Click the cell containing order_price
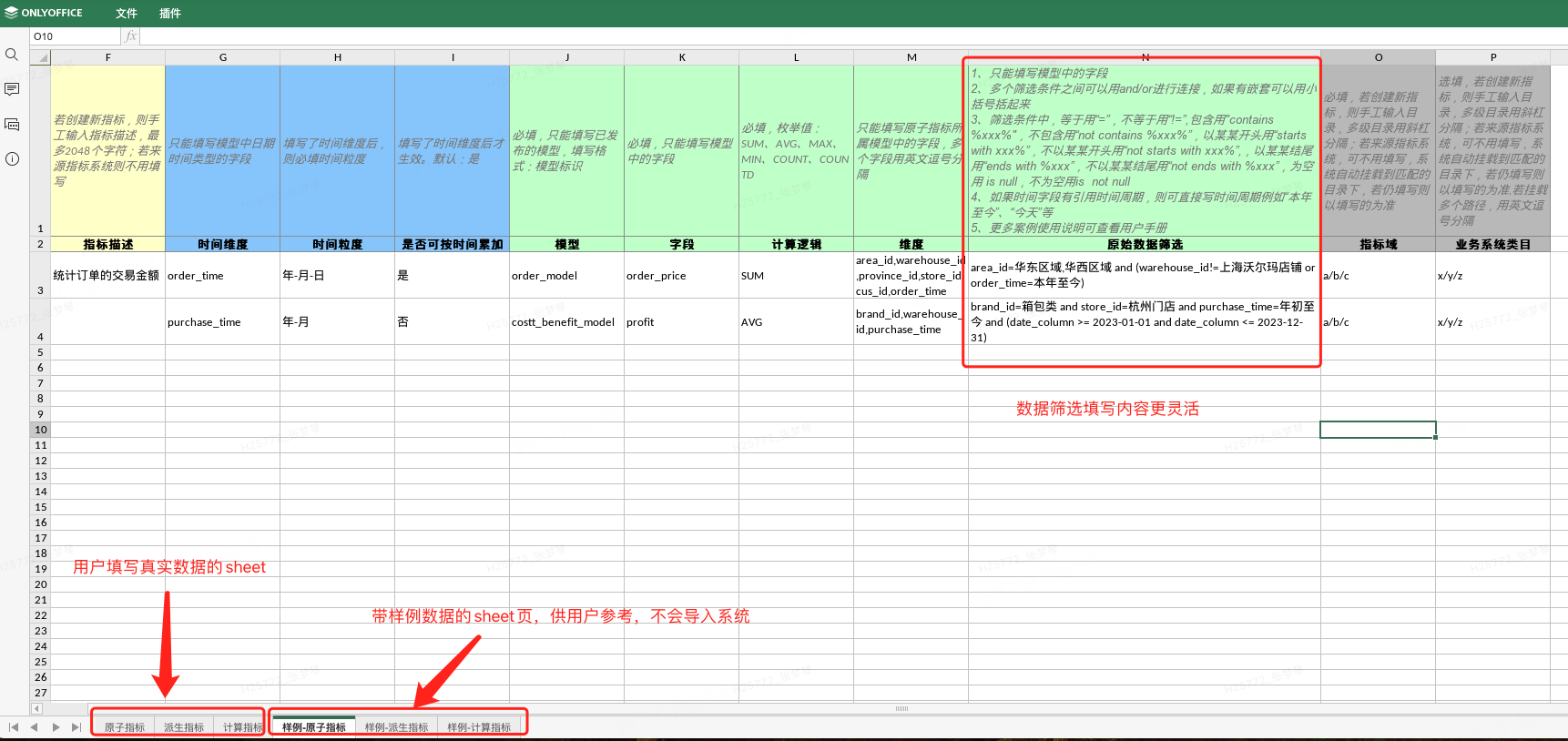This screenshot has height=741, width=1568. (x=682, y=275)
